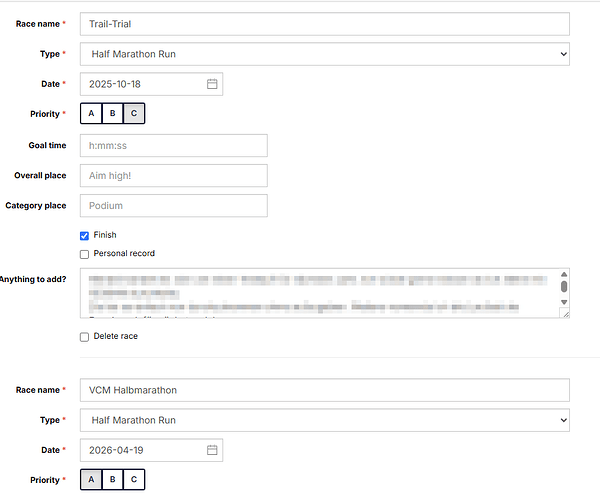Image resolution: width=600 pixels, height=500 pixels.
Task: Choose priority A for VCM Halbmarathon
Action: [x=91, y=480]
